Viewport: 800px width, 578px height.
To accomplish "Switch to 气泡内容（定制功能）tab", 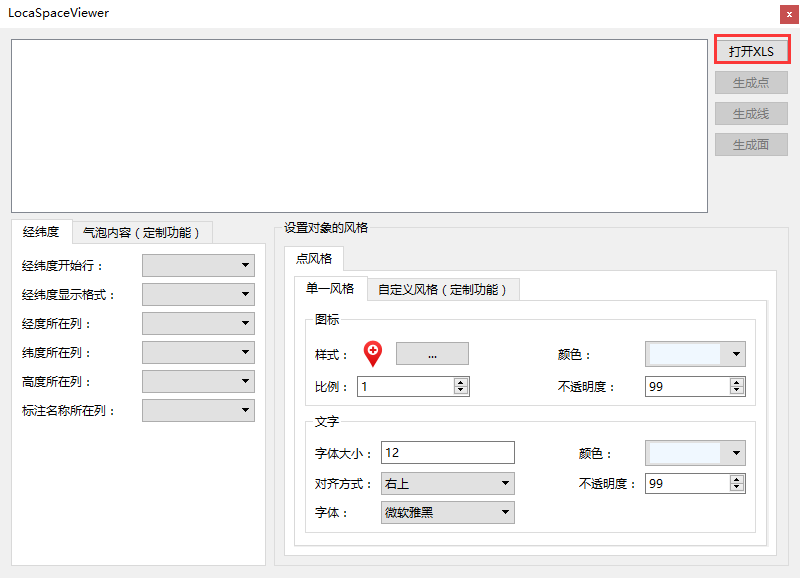I will (141, 233).
